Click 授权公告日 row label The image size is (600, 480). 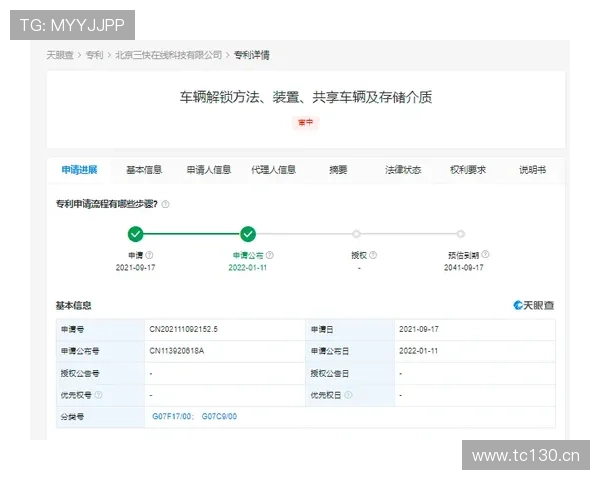point(329,373)
